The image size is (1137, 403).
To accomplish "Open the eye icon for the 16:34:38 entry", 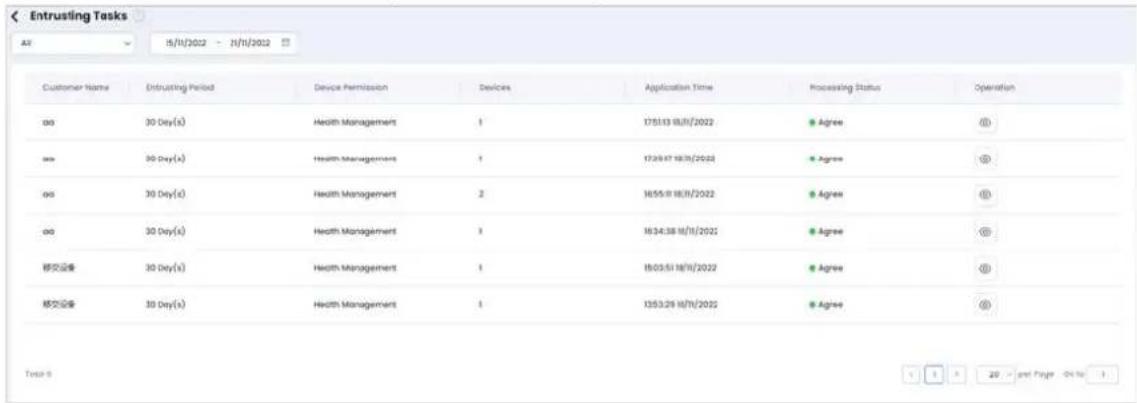I will [x=985, y=231].
